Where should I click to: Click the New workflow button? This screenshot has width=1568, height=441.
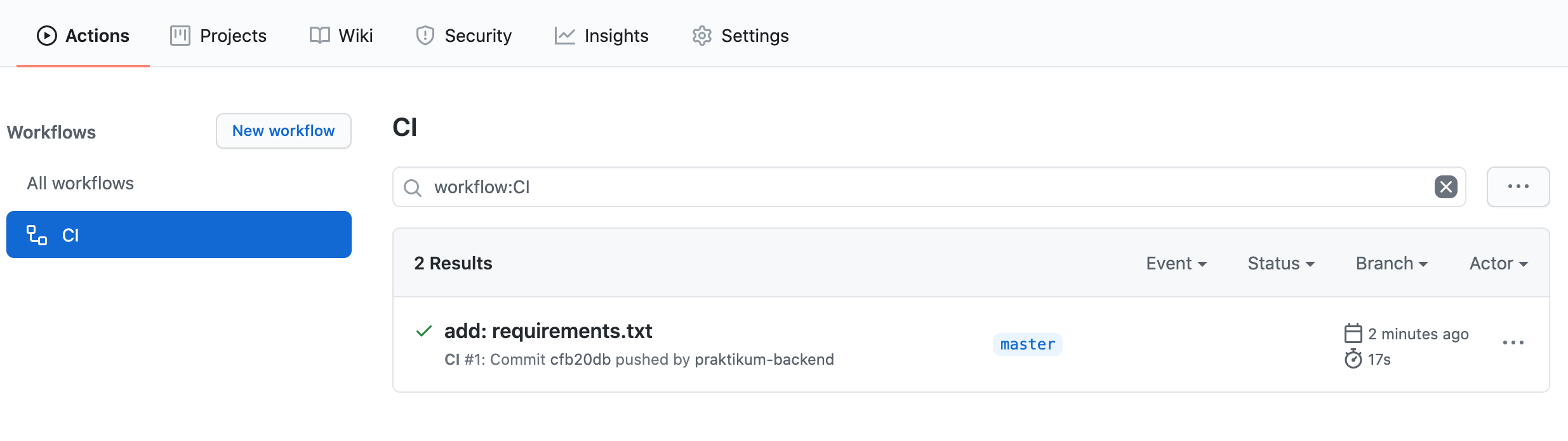[284, 131]
